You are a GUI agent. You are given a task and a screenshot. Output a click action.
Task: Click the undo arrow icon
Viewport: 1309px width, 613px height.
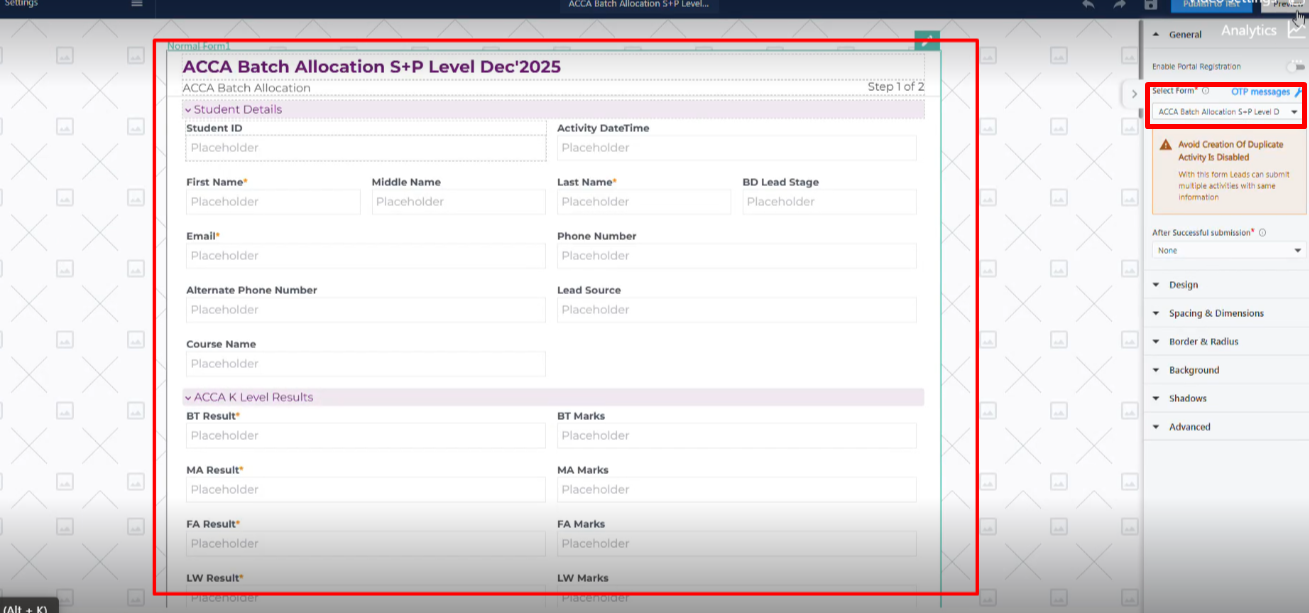[1088, 5]
